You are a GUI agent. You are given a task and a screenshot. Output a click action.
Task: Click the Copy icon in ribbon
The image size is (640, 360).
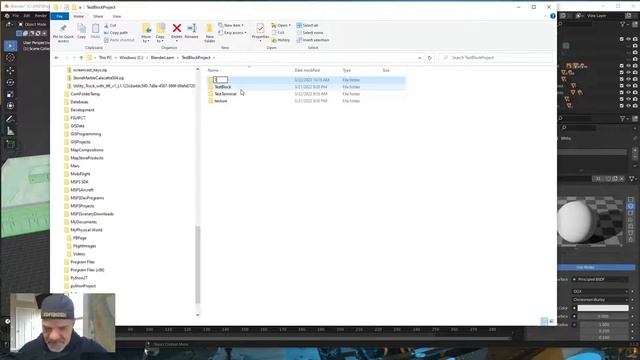pos(82,29)
